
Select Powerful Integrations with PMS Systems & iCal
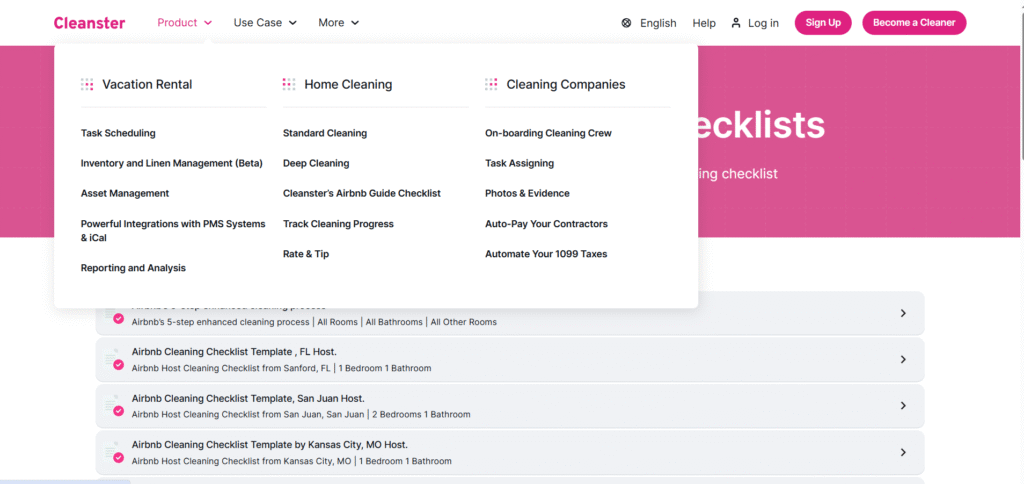(x=173, y=231)
